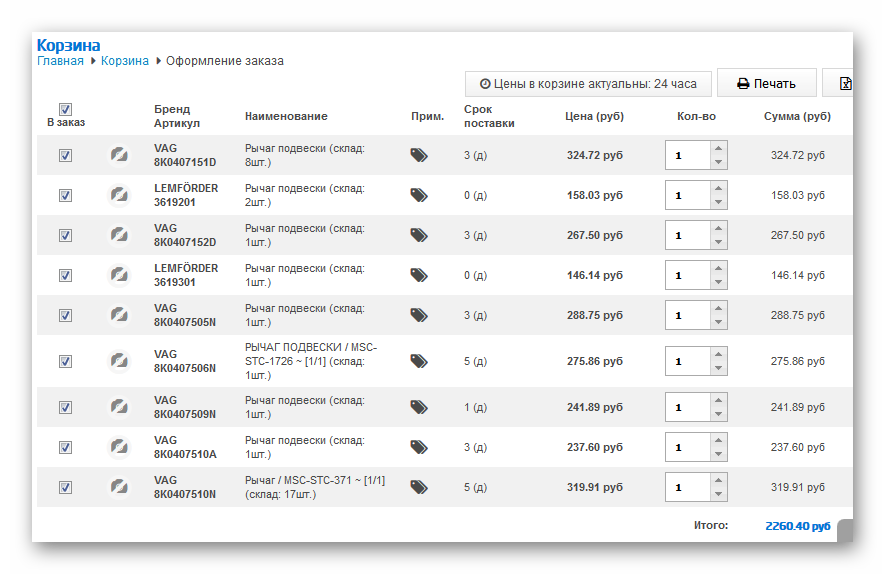The width and height of the screenshot is (885, 574).
Task: Click the tag icon for LEMFÖRDER 3619301
Action: point(419,275)
